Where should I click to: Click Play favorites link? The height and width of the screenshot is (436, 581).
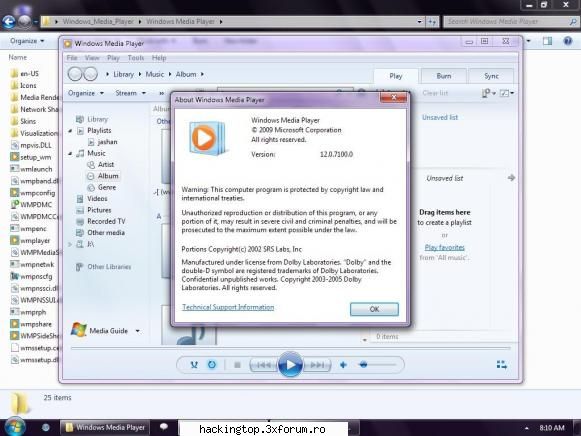444,247
